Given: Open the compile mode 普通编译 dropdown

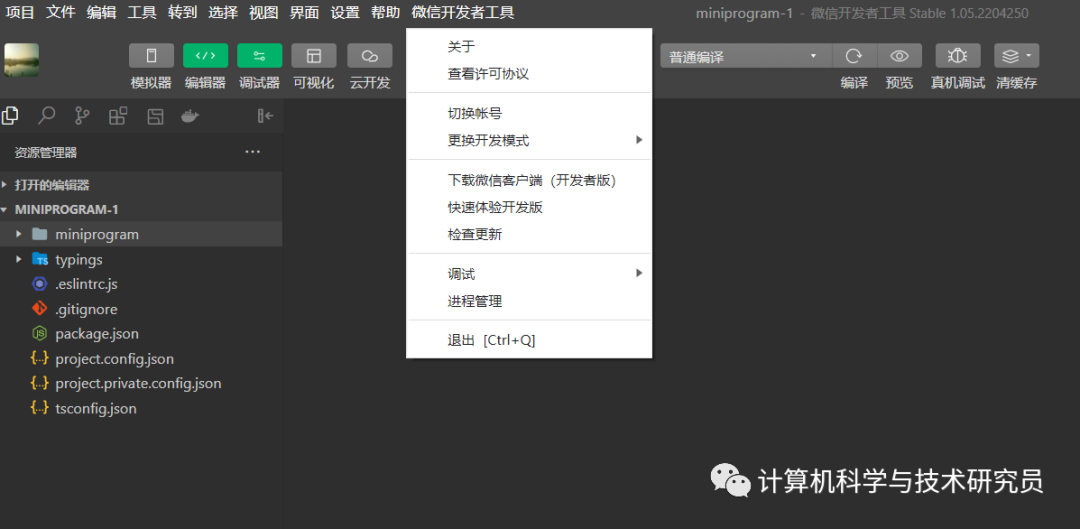Looking at the screenshot, I should pyautogui.click(x=746, y=56).
